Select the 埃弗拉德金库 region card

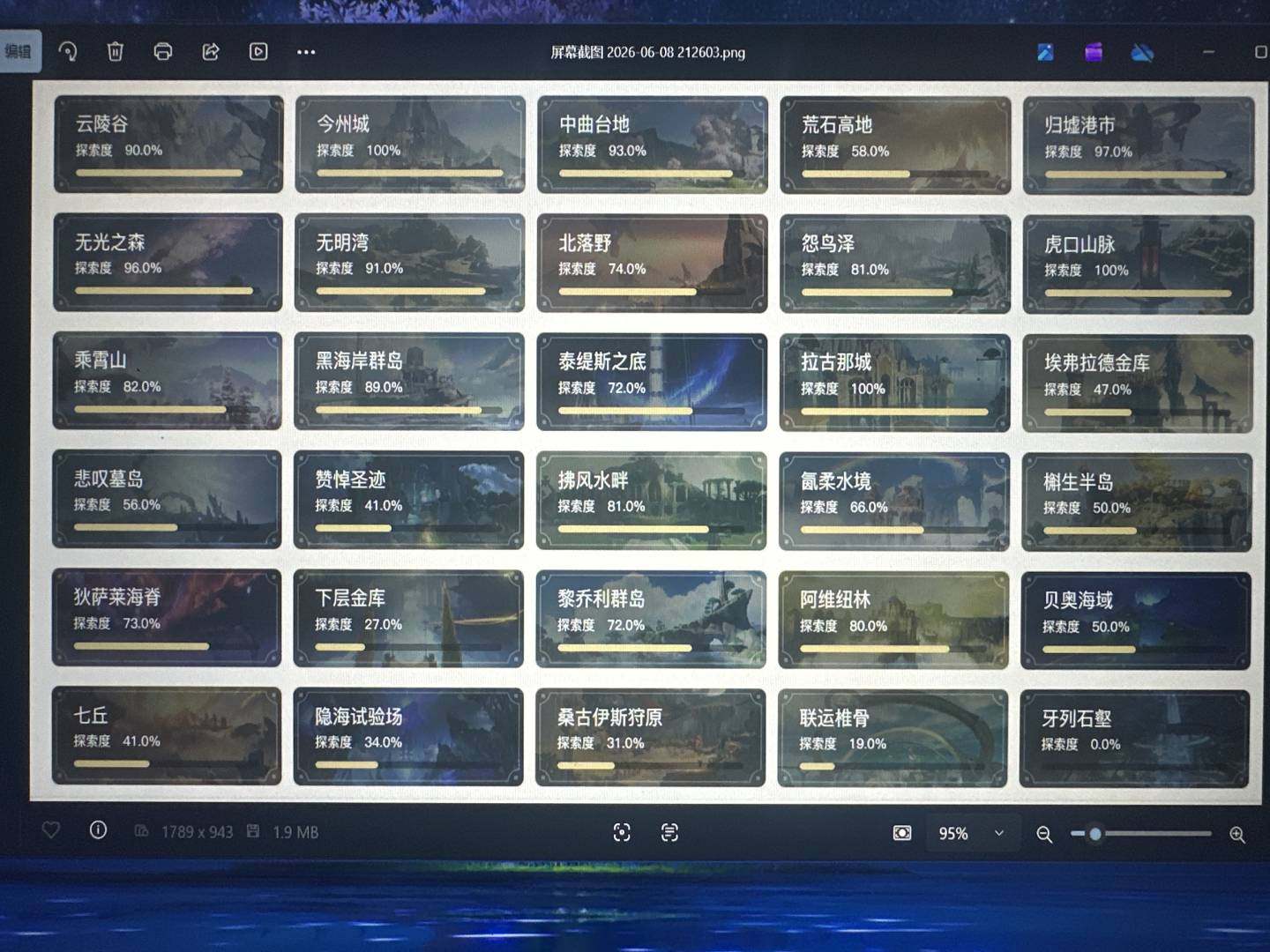point(1138,383)
